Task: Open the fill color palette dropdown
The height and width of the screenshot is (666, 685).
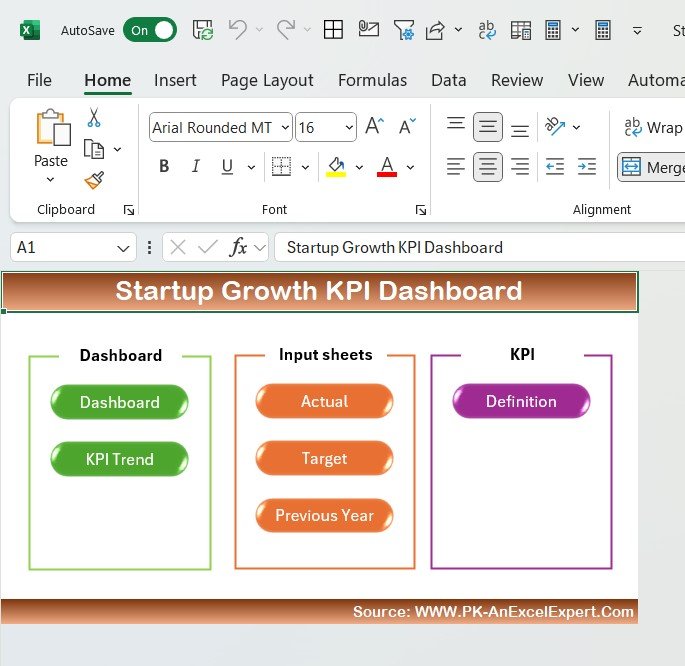Action: point(359,167)
